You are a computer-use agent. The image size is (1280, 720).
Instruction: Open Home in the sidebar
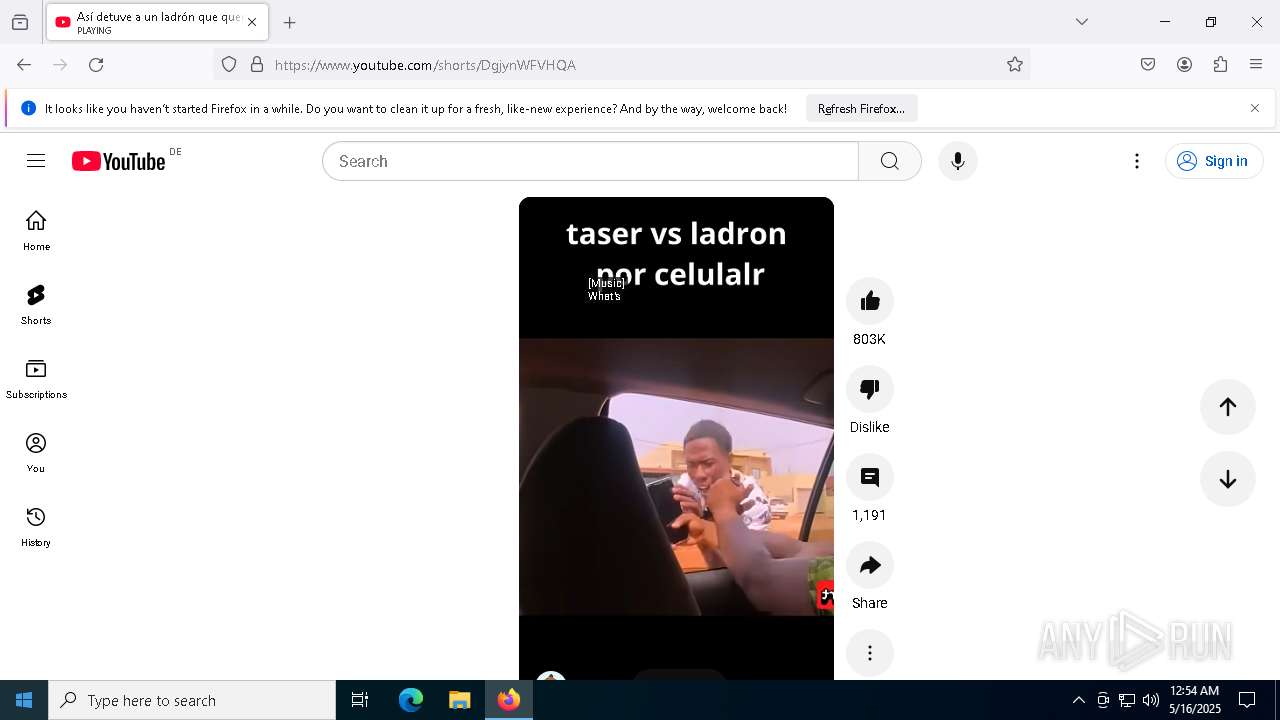[x=36, y=231]
